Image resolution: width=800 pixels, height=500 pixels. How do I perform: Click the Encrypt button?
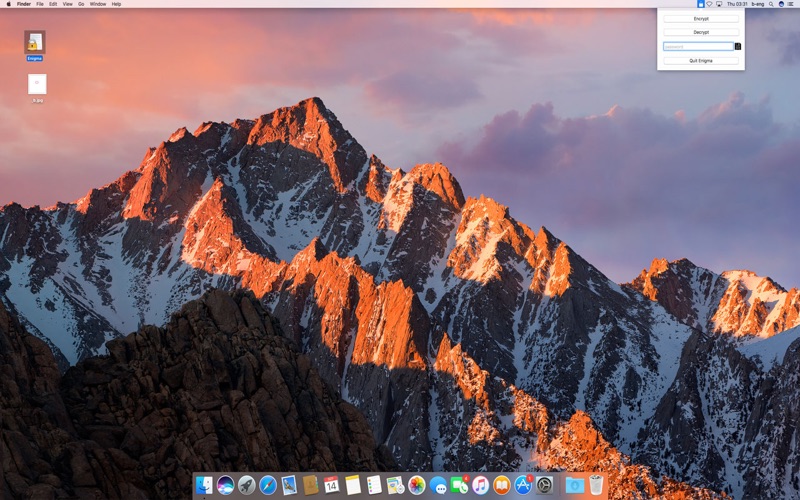click(x=701, y=19)
